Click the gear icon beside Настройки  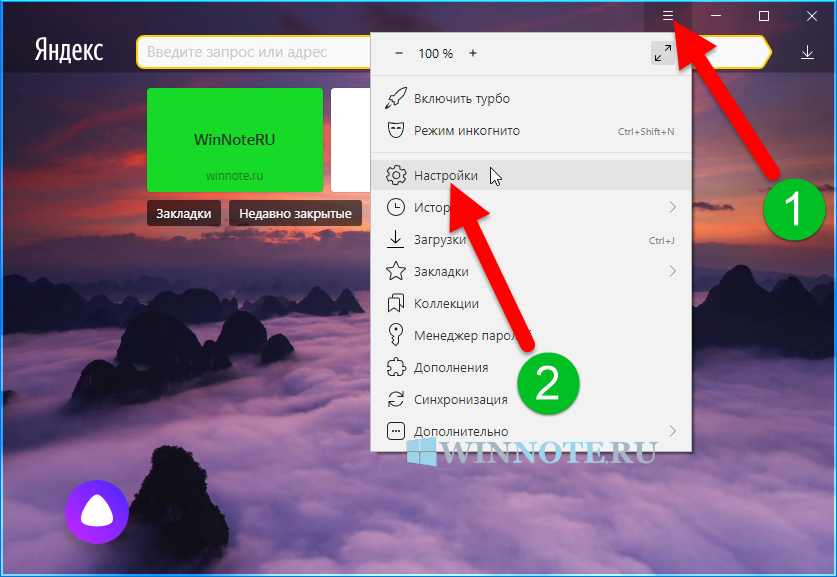(396, 175)
